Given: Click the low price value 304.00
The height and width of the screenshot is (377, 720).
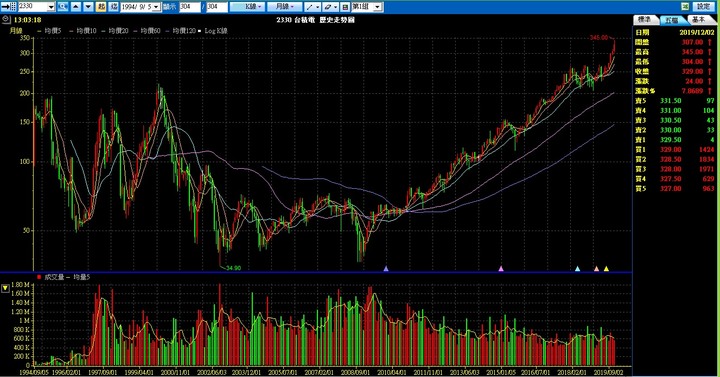Looking at the screenshot, I should 692,62.
